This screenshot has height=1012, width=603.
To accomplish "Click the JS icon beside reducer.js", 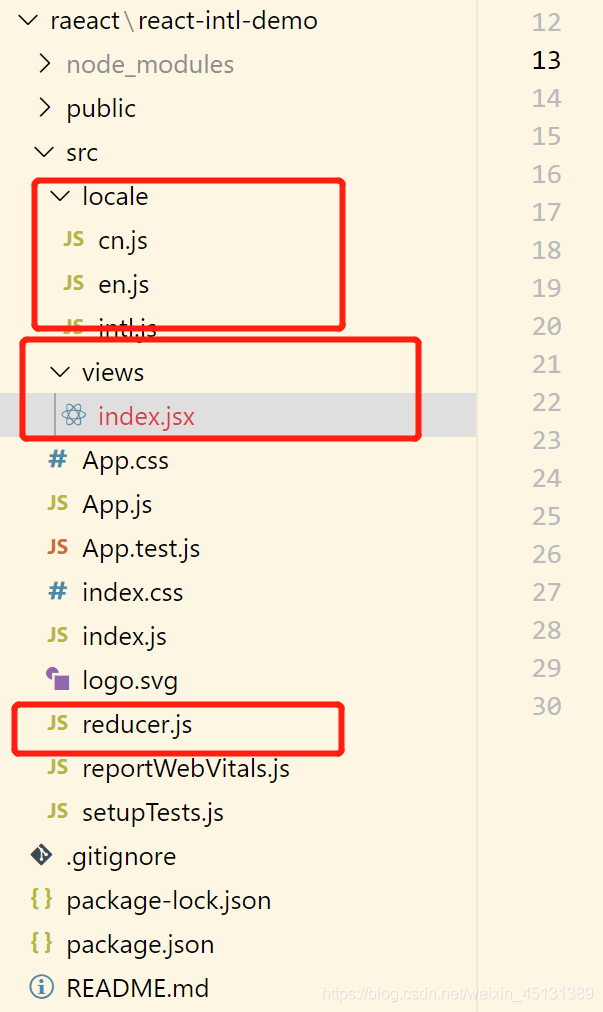I will click(58, 724).
